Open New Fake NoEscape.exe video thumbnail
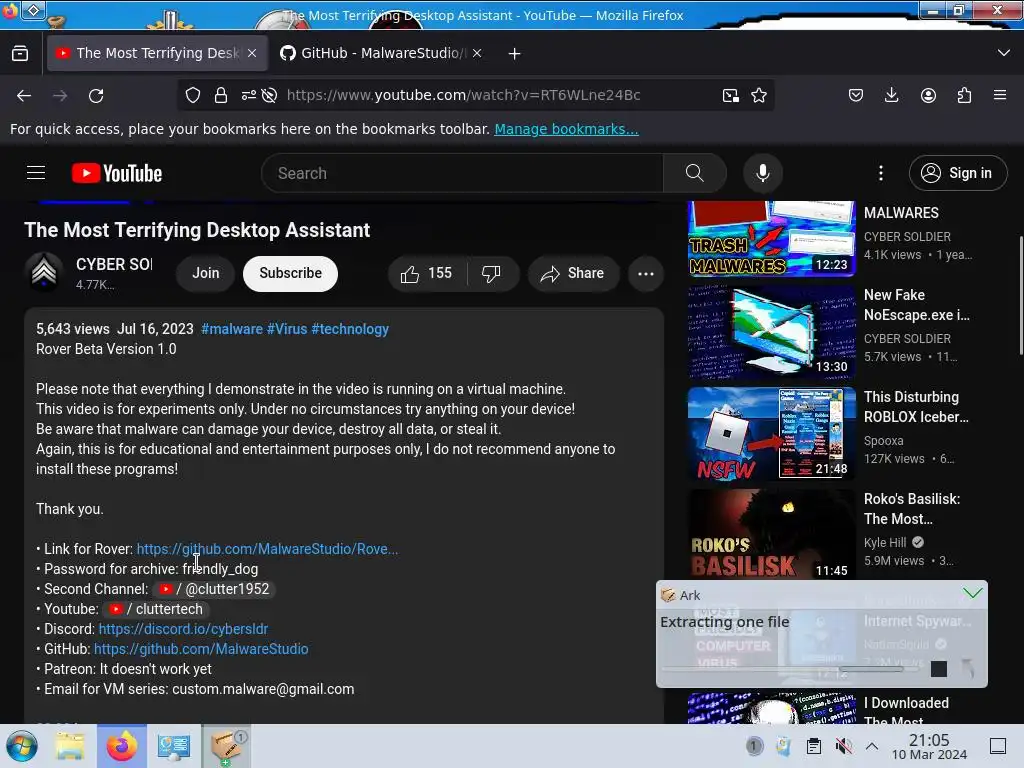 [771, 332]
